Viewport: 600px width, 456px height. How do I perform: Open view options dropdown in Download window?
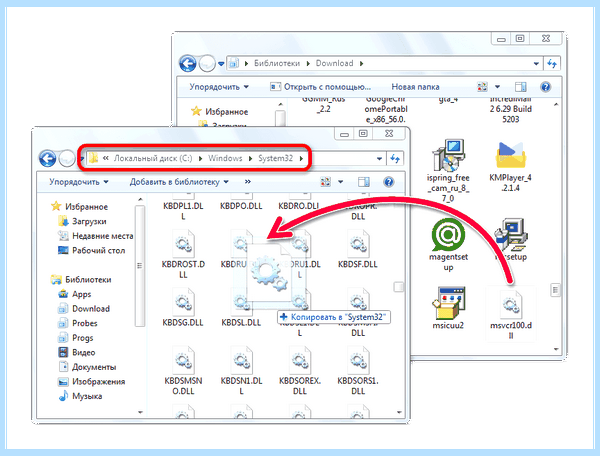click(497, 87)
